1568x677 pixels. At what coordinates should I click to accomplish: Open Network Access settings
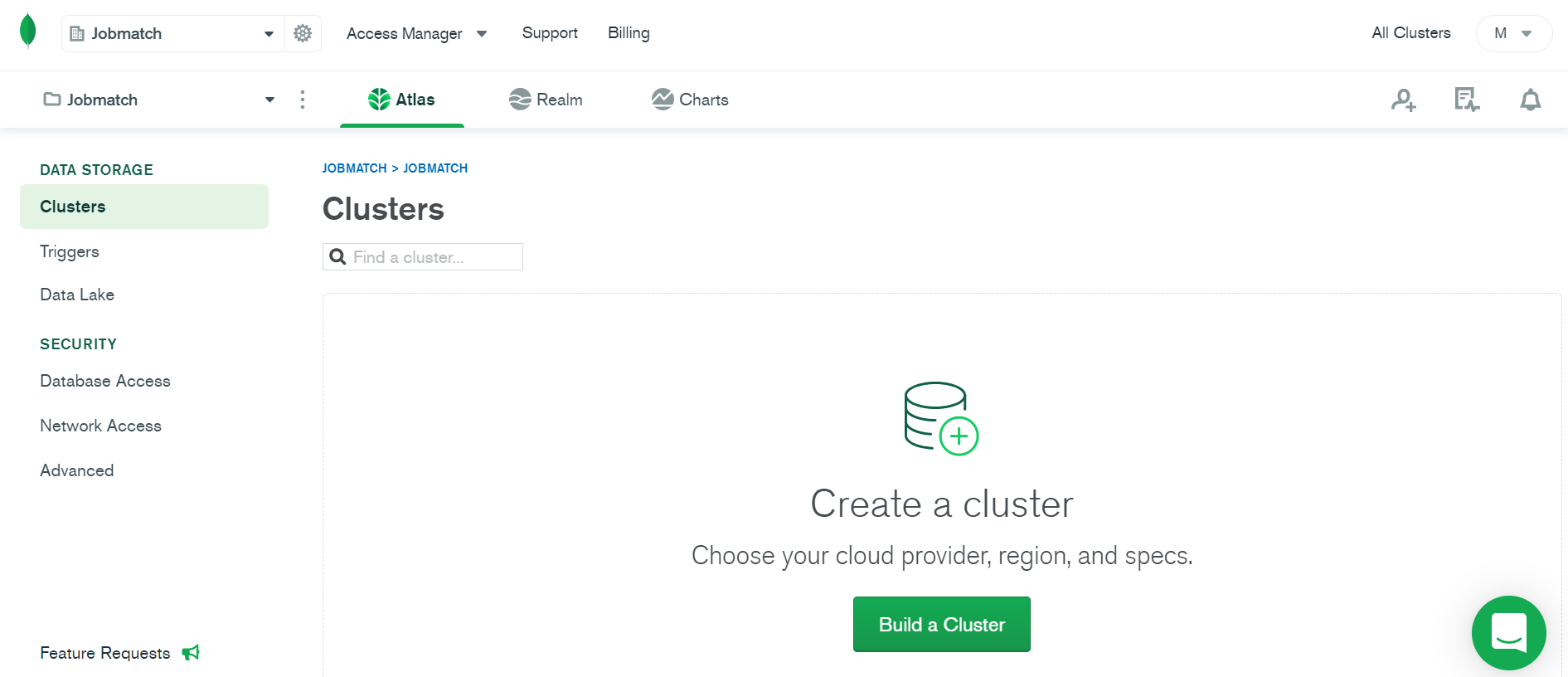click(101, 426)
